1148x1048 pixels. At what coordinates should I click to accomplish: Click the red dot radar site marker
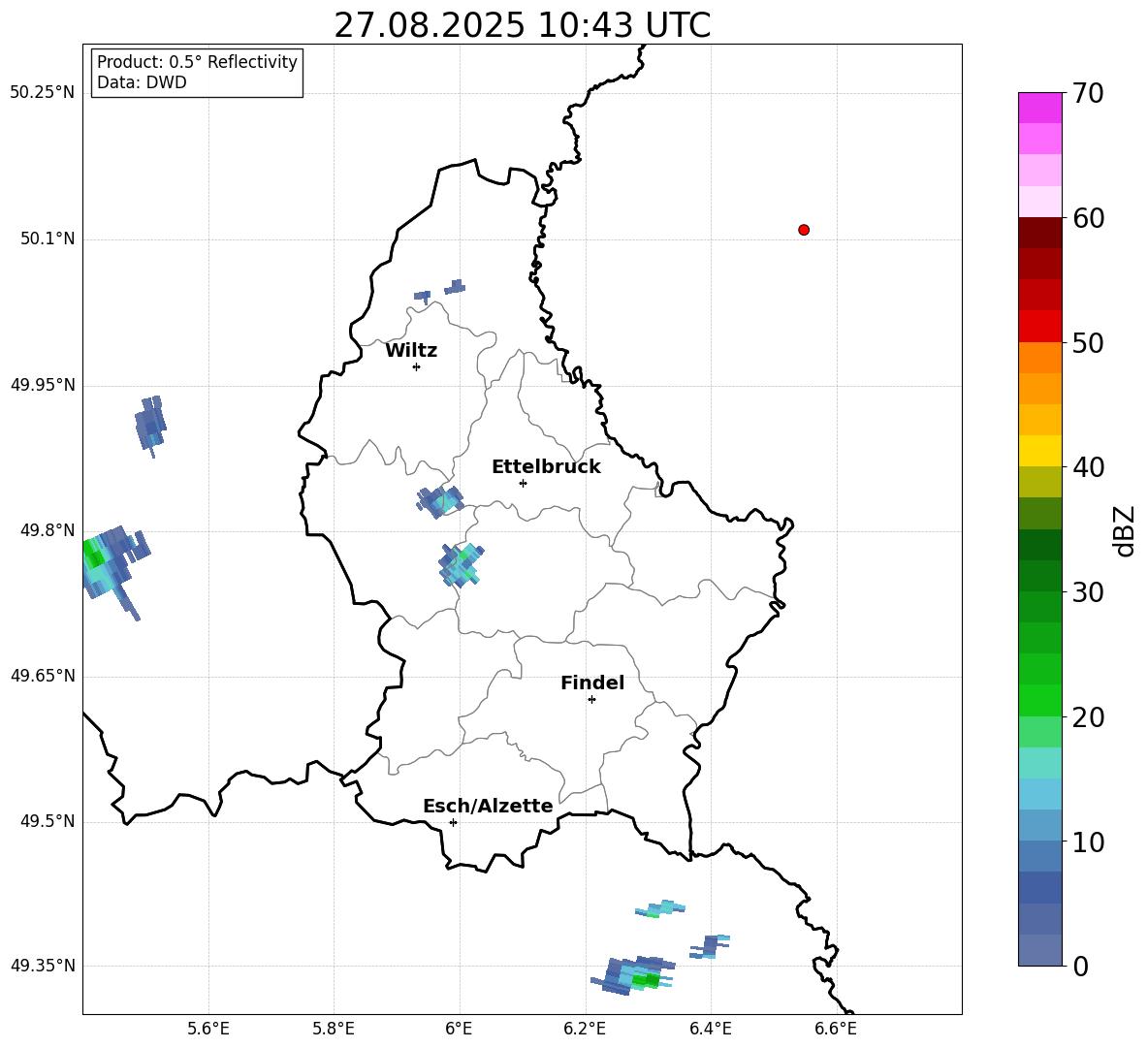click(x=804, y=230)
